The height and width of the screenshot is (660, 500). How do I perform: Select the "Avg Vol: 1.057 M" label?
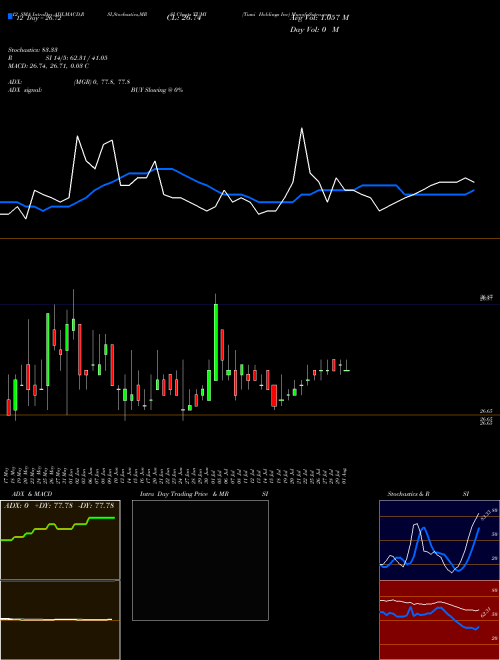pyautogui.click(x=319, y=18)
